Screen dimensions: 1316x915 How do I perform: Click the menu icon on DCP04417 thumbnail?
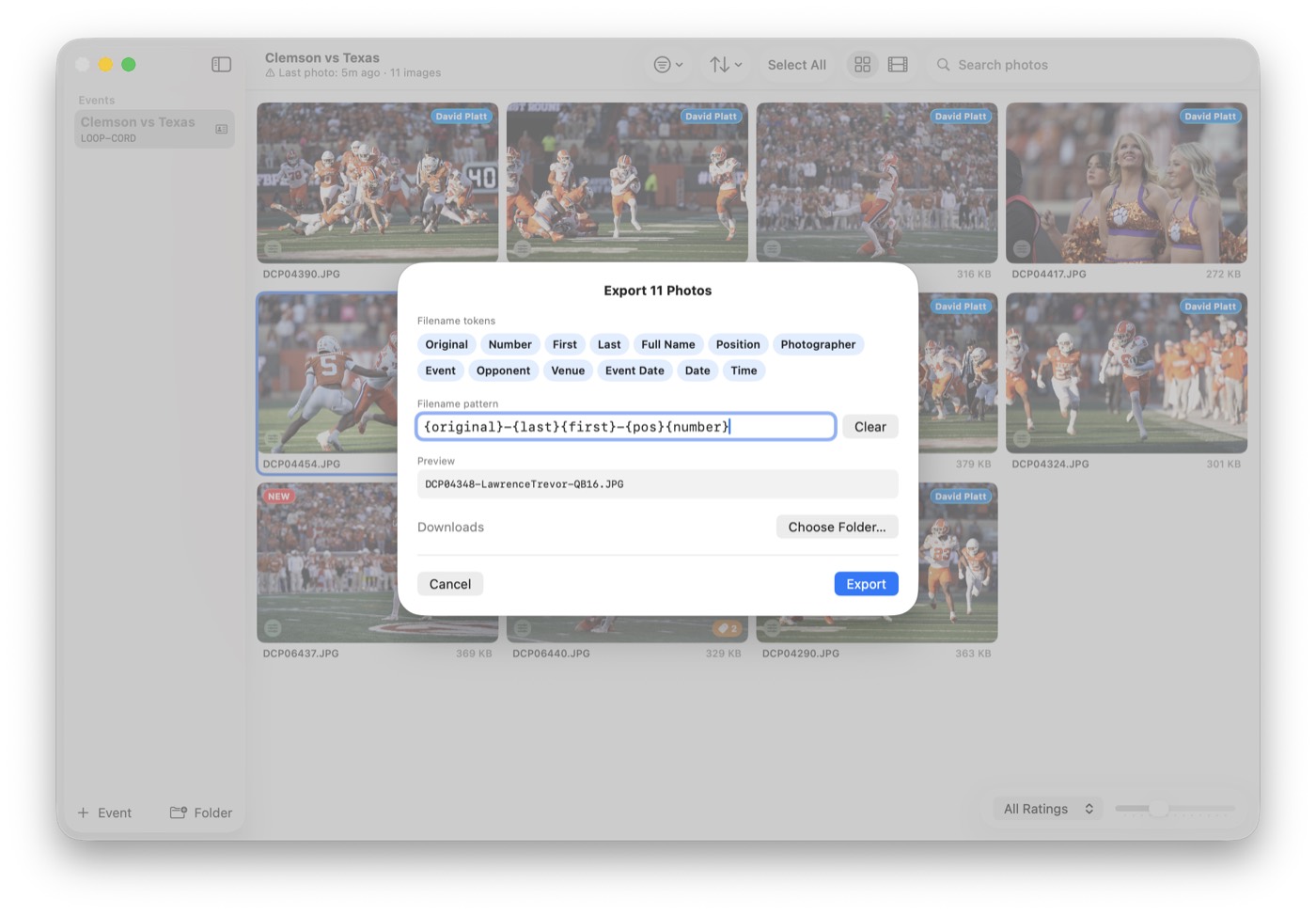(1022, 248)
